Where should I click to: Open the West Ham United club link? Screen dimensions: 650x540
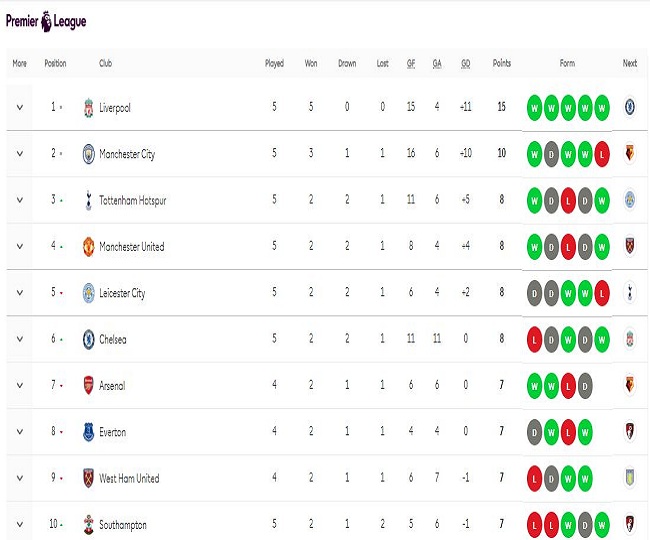click(x=129, y=478)
